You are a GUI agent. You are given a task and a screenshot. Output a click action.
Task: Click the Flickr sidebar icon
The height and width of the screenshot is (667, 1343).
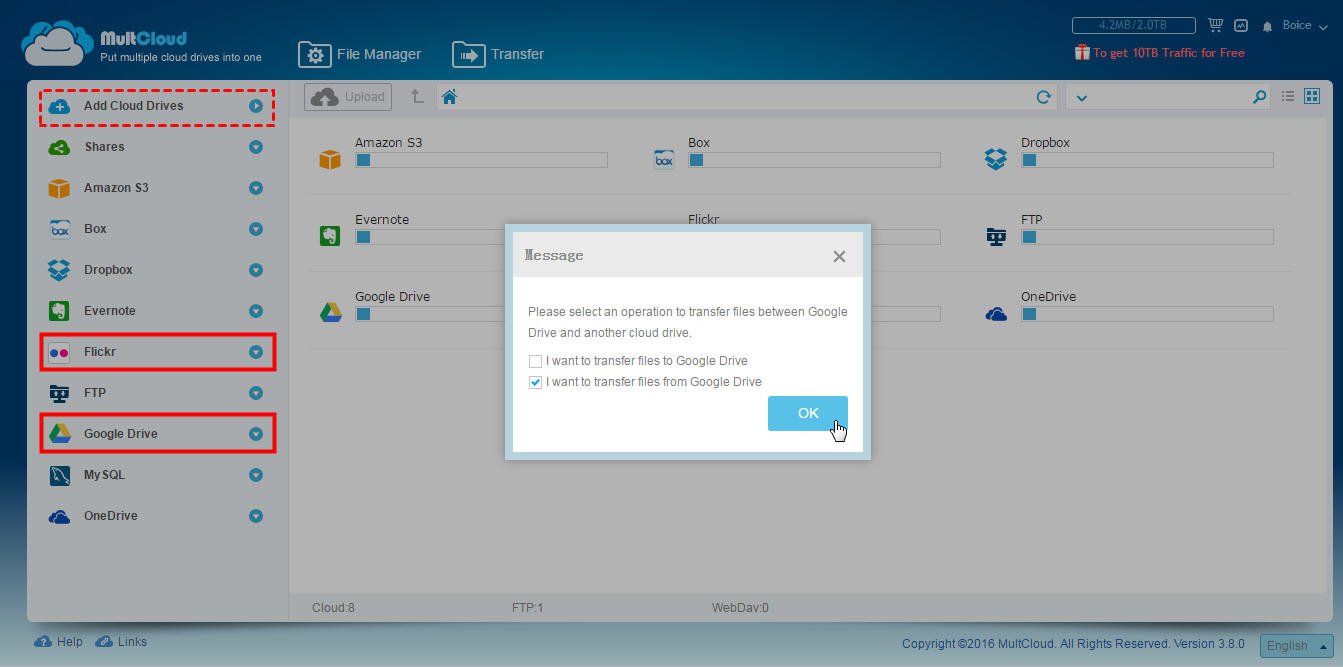coord(59,352)
